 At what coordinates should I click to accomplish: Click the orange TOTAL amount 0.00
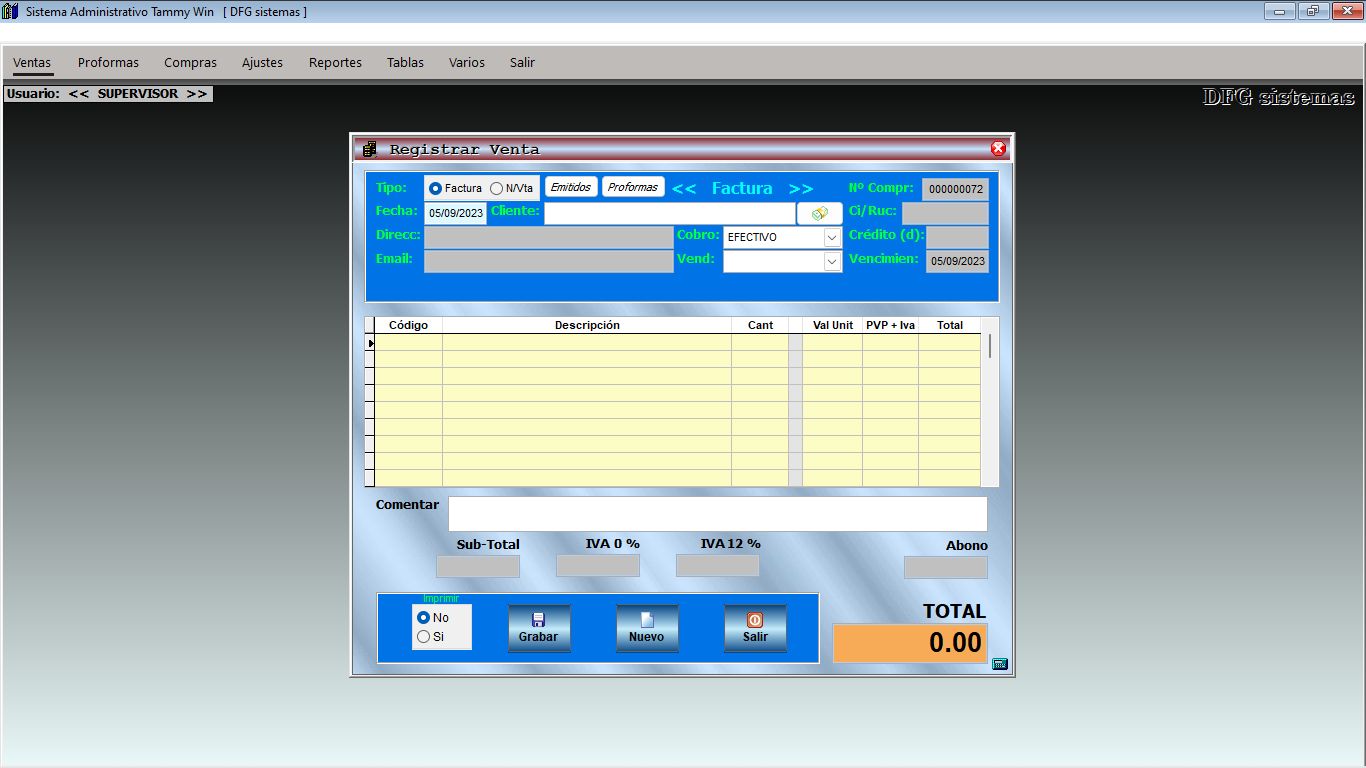[910, 643]
